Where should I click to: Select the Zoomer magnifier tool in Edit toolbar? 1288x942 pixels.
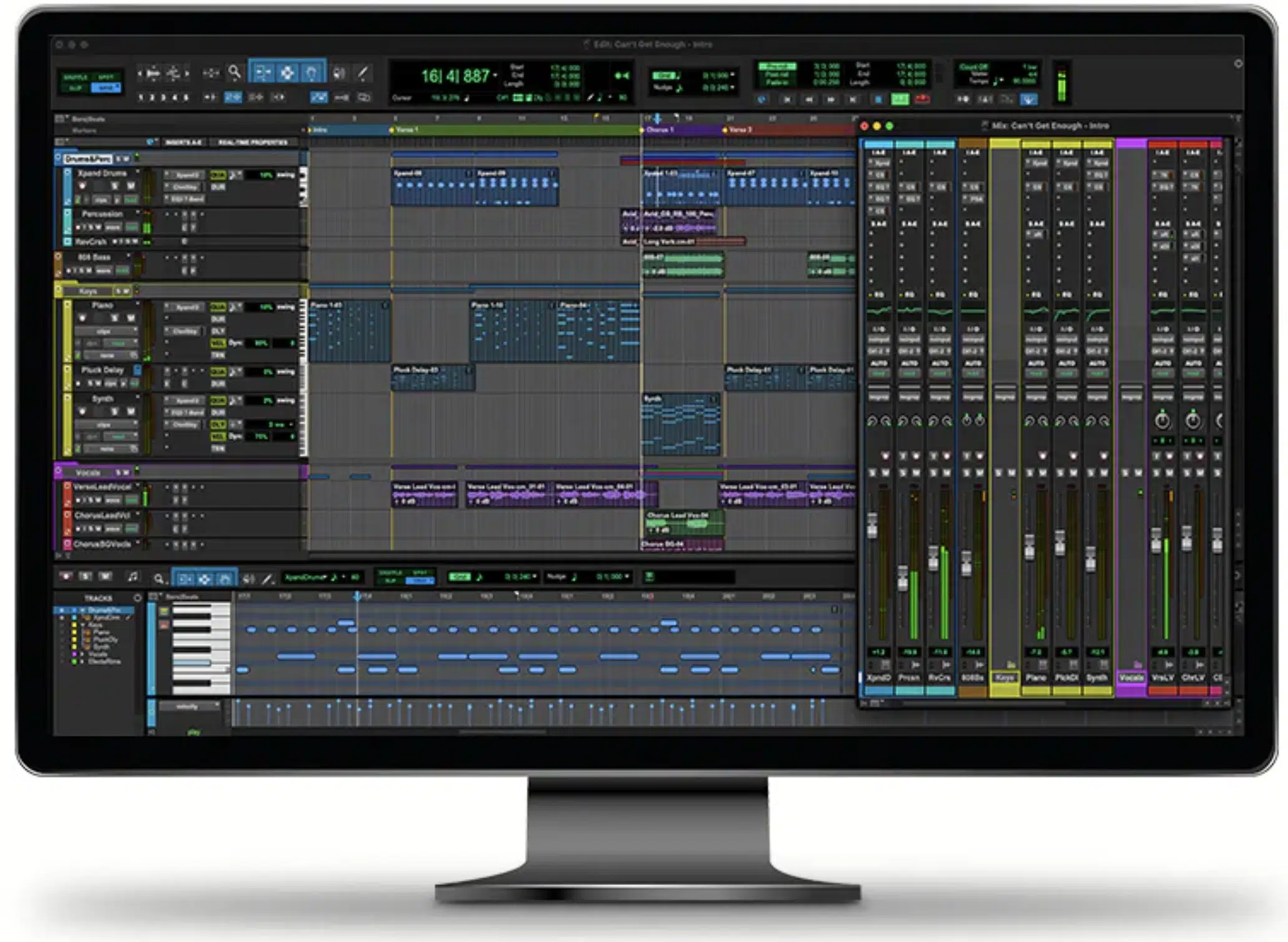click(x=234, y=72)
